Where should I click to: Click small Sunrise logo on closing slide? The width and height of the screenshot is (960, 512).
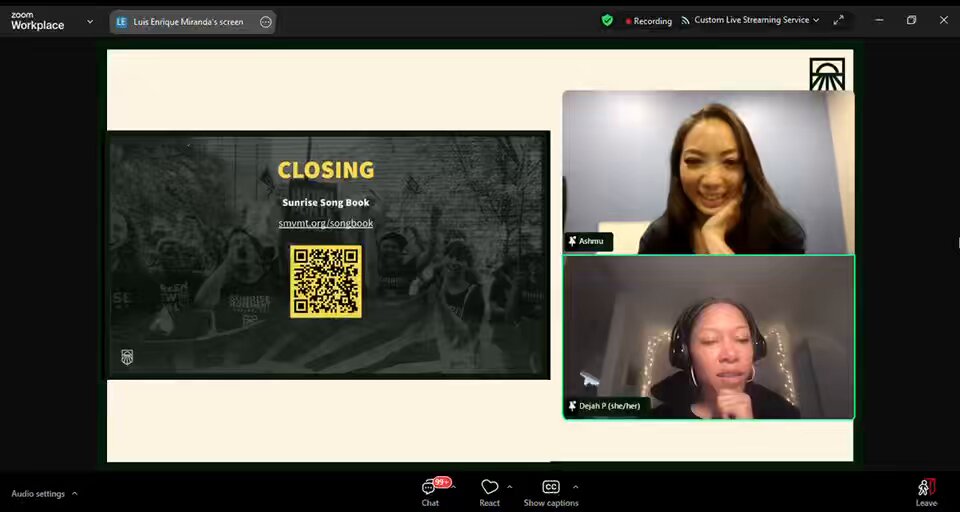pyautogui.click(x=127, y=357)
